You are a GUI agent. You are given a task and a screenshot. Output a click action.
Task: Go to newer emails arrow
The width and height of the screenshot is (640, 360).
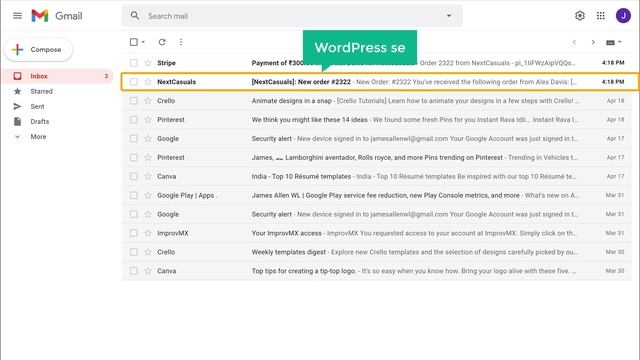pyautogui.click(x=574, y=42)
